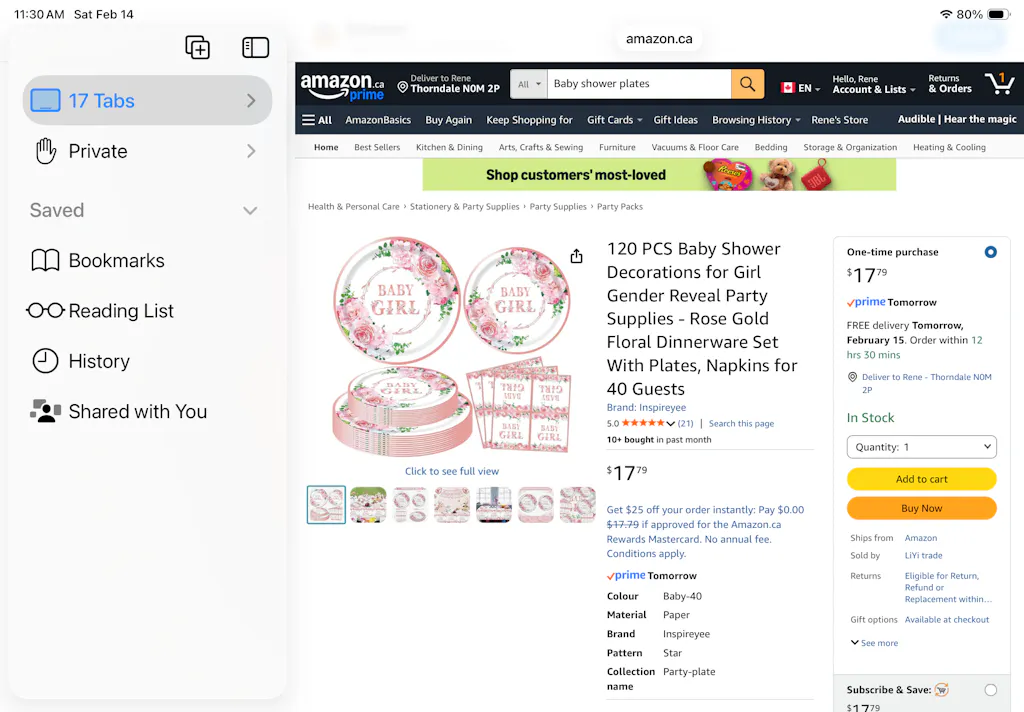Open the Amazon shopping cart
Viewport: 1024px width, 712px height.
(998, 84)
